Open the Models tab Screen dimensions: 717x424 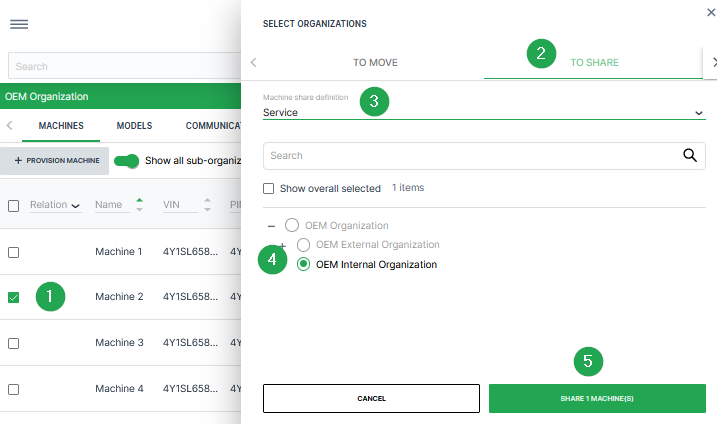pos(134,126)
